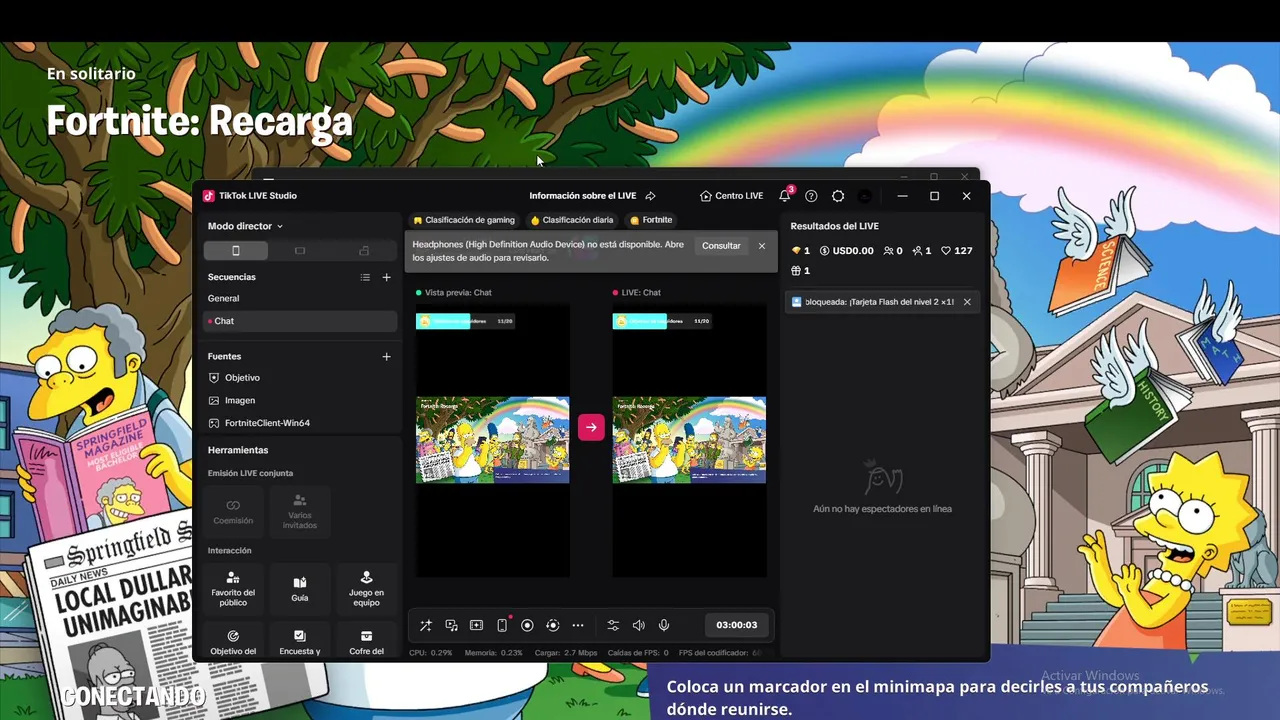Click the profile avatar in title bar
The image size is (1280, 720).
tap(865, 196)
